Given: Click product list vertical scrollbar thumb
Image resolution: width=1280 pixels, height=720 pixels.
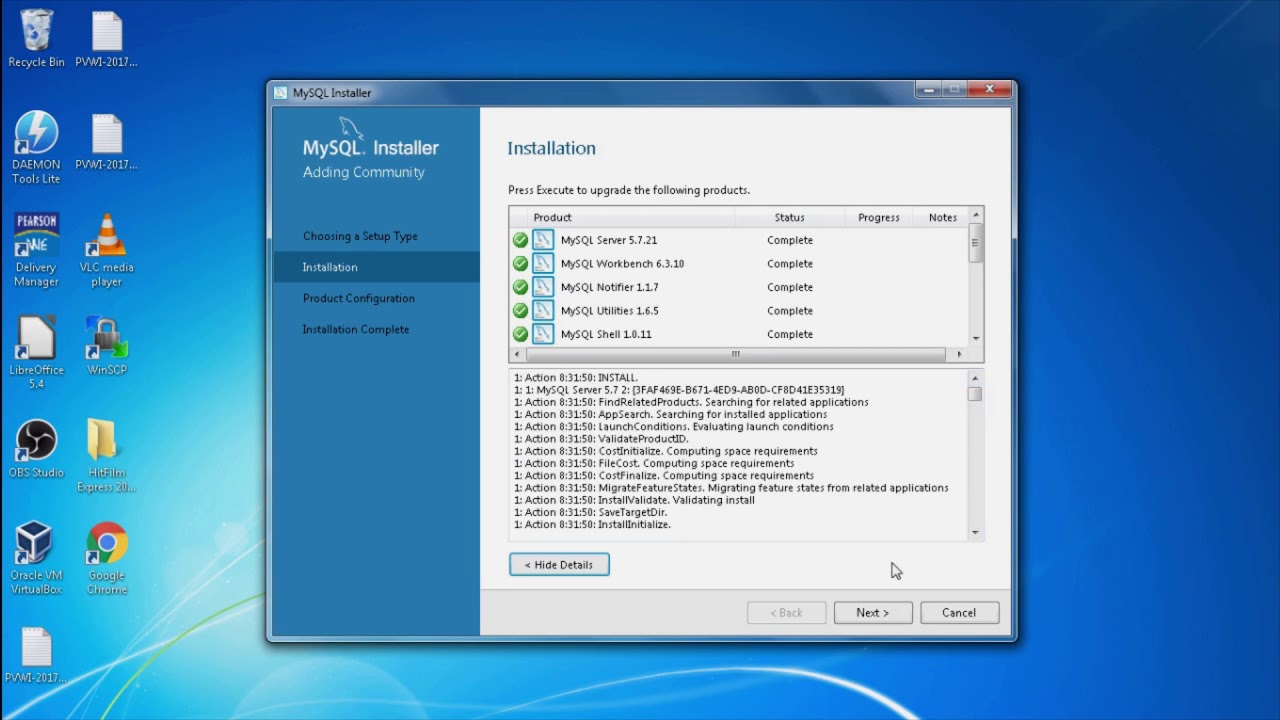Looking at the screenshot, I should point(976,243).
